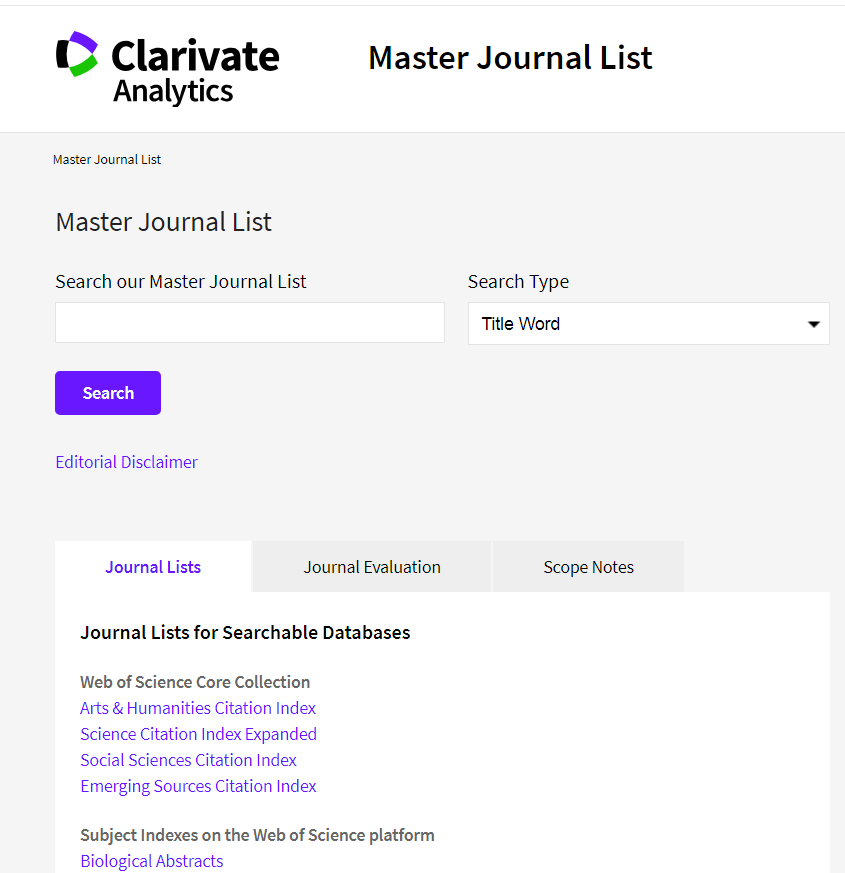Click the purple Search button
This screenshot has height=873, width=845.
click(x=108, y=393)
